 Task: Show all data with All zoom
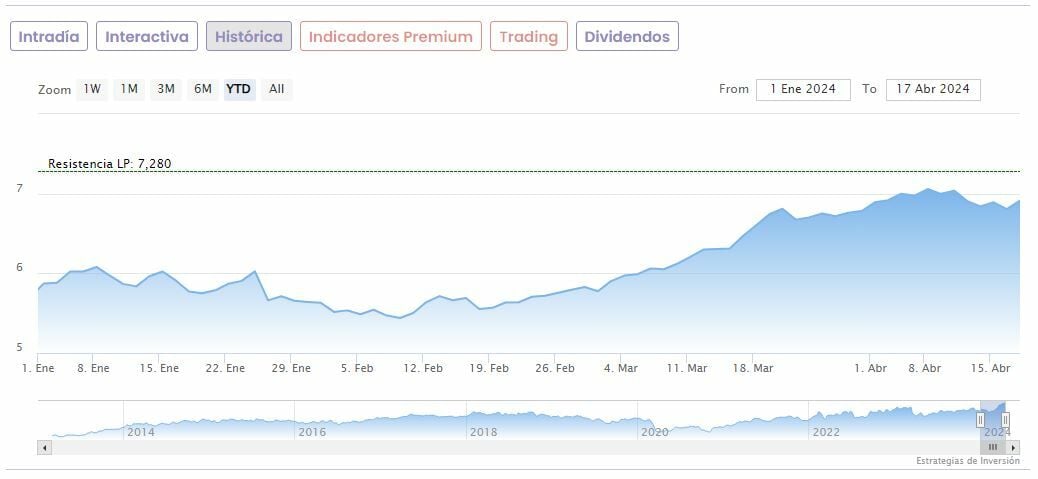277,89
